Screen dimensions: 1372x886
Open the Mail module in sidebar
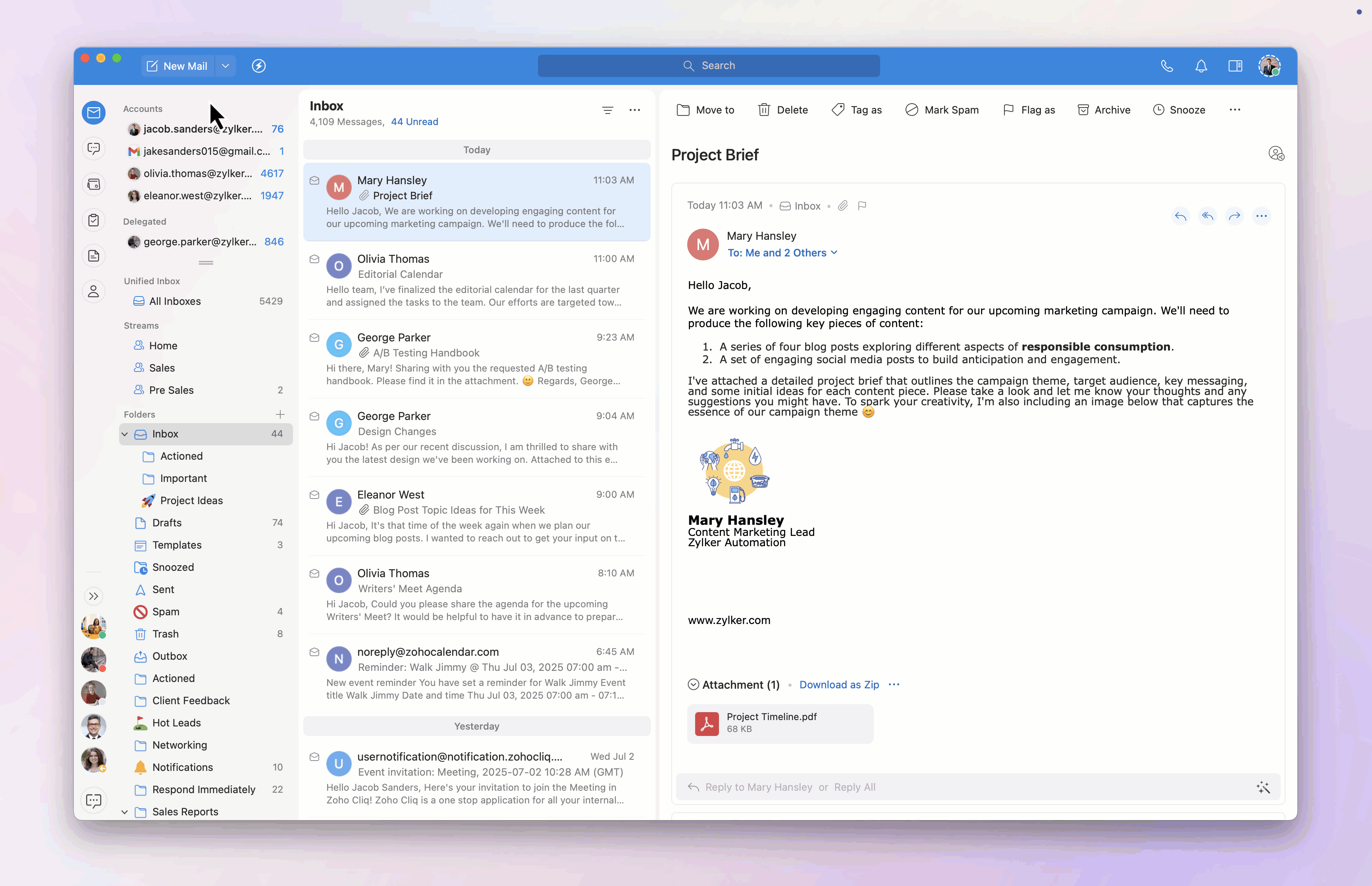click(93, 112)
